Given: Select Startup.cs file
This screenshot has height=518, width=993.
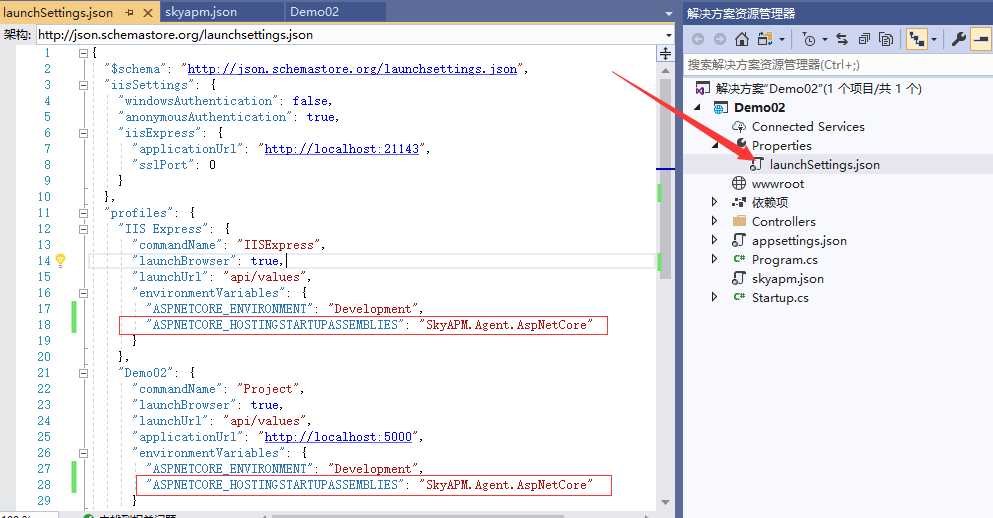Looking at the screenshot, I should [780, 298].
